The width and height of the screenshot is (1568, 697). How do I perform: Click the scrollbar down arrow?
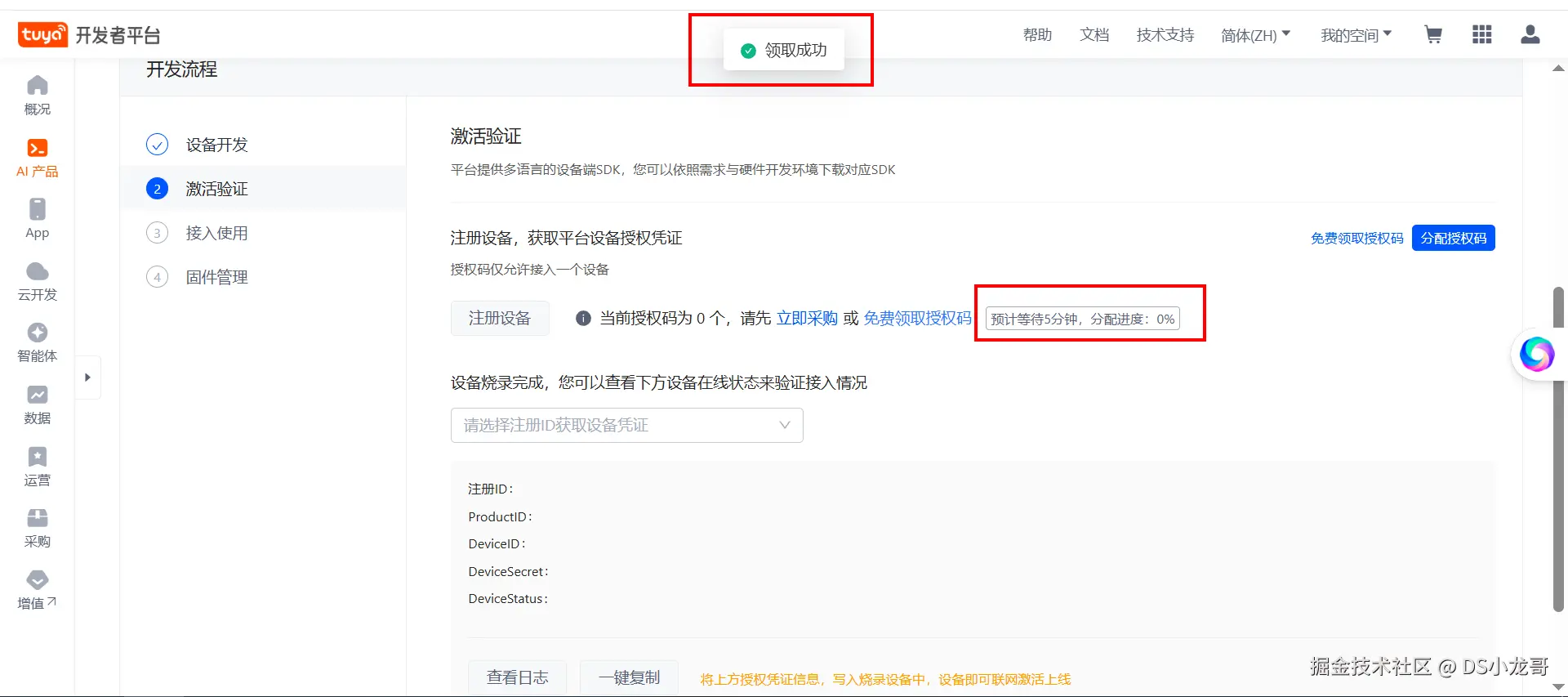point(1558,687)
